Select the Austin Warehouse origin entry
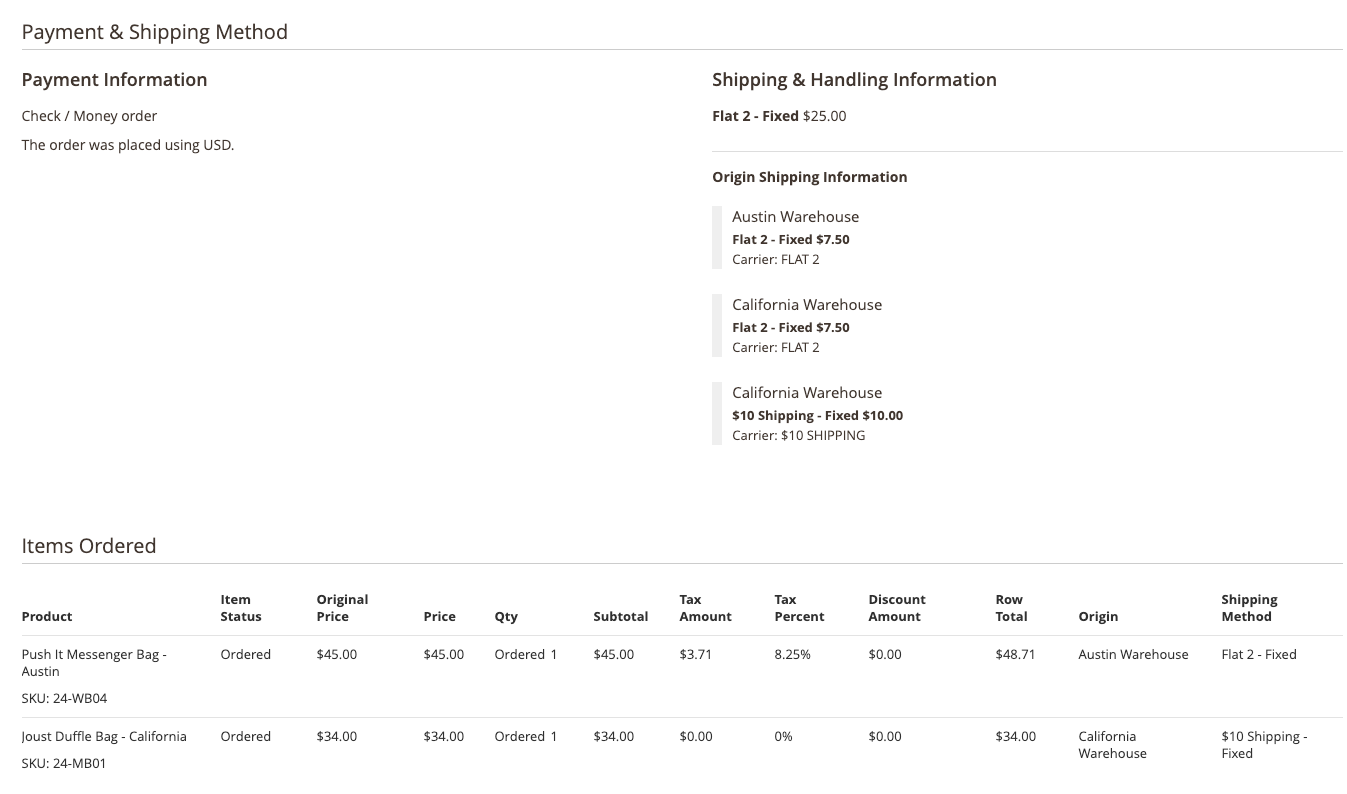Screen dimensions: 1347x794 (795, 217)
